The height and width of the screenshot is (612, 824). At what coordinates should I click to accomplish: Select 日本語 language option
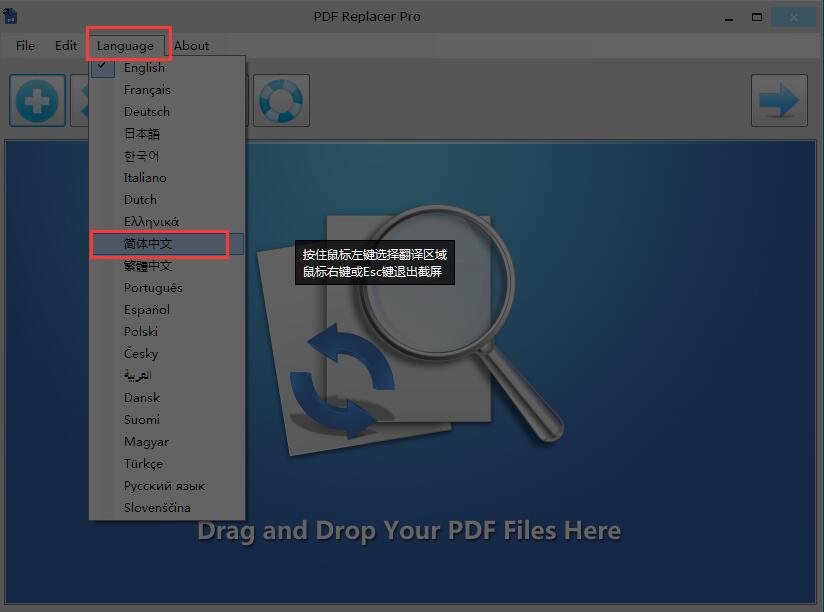(167, 134)
